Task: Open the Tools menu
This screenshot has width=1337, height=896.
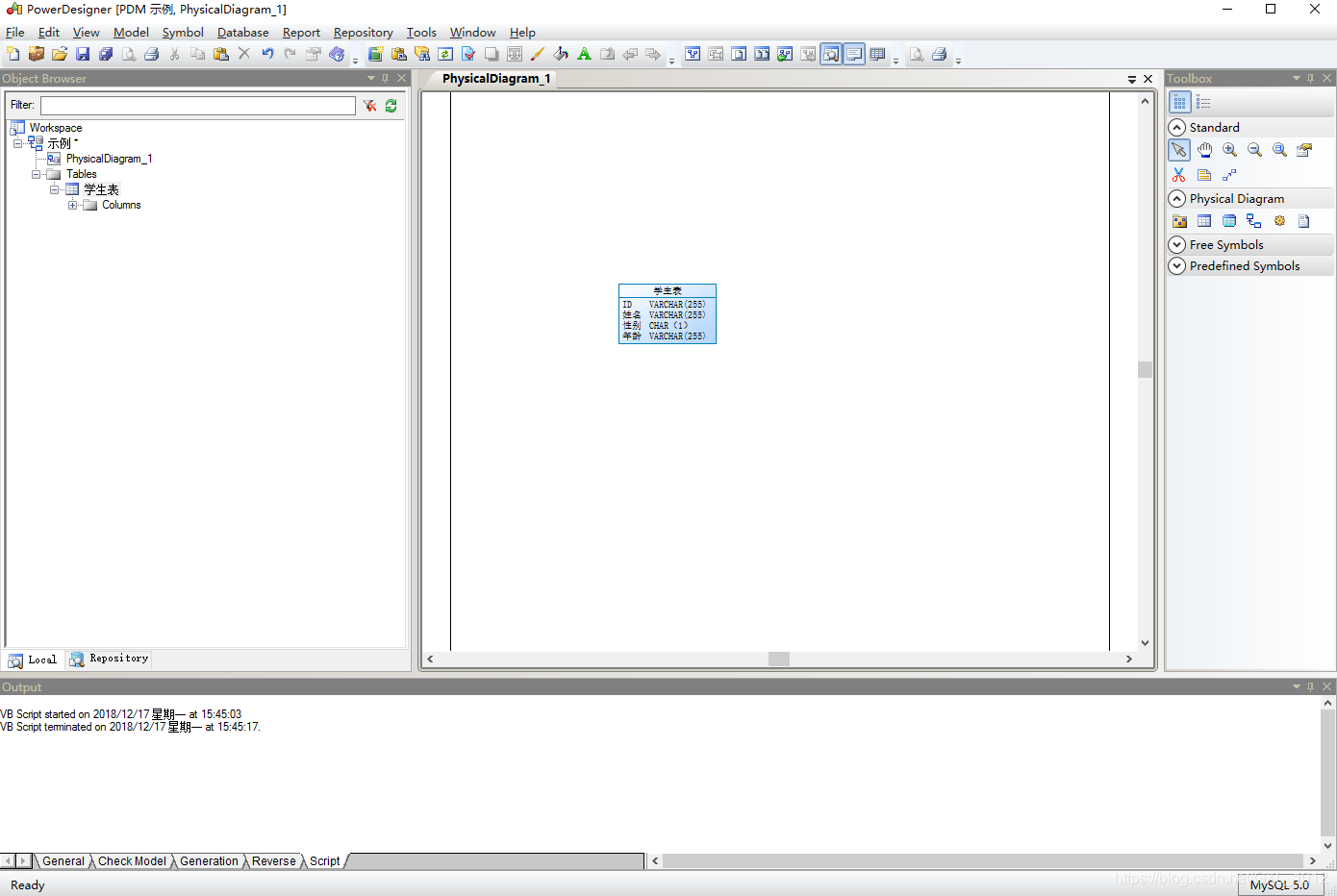Action: point(421,32)
